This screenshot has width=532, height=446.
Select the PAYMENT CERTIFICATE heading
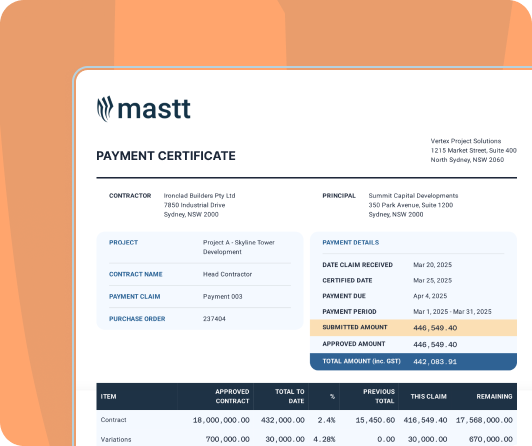(166, 156)
